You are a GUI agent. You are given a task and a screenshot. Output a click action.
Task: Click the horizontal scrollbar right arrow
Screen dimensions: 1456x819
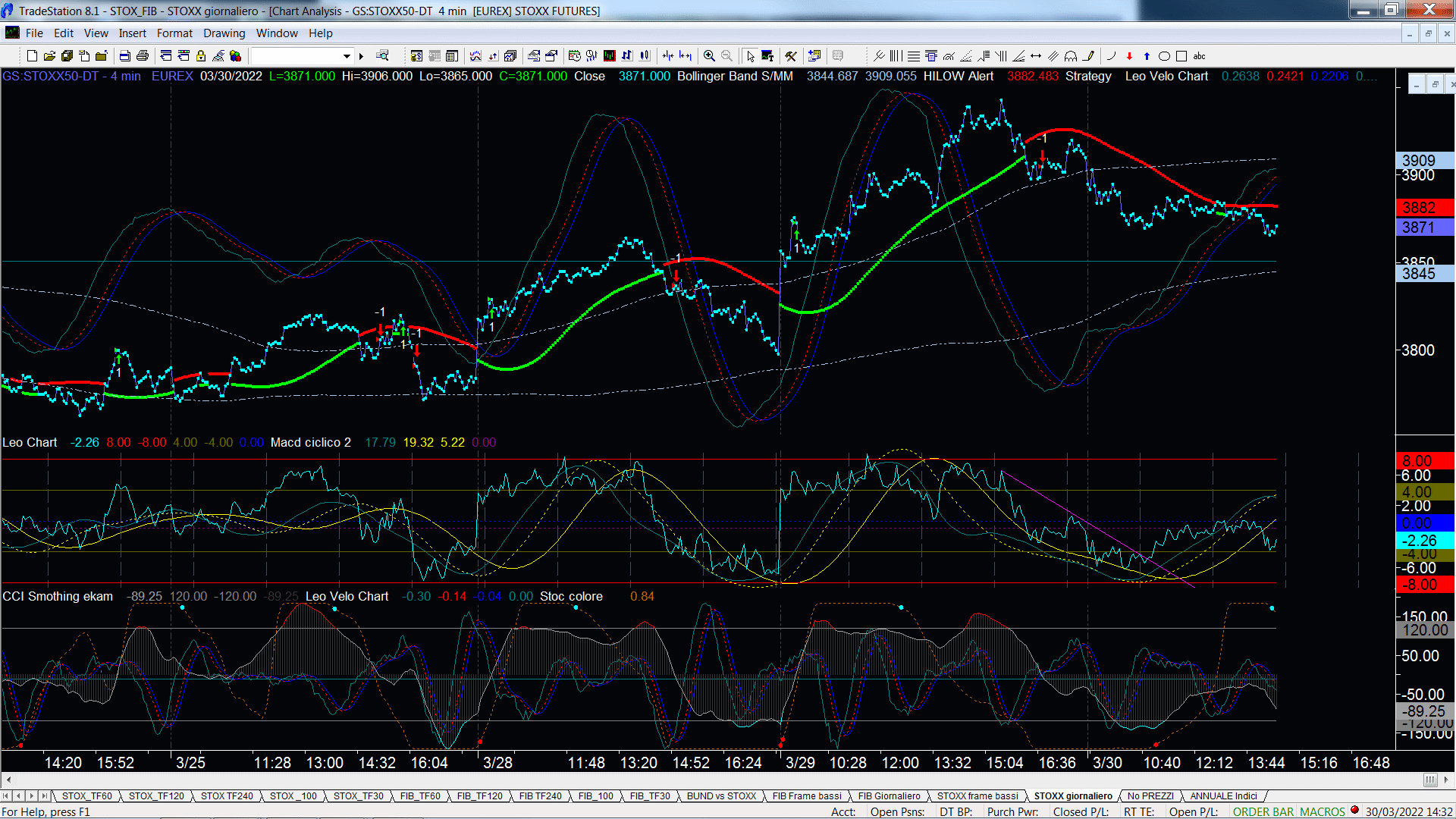(1446, 780)
